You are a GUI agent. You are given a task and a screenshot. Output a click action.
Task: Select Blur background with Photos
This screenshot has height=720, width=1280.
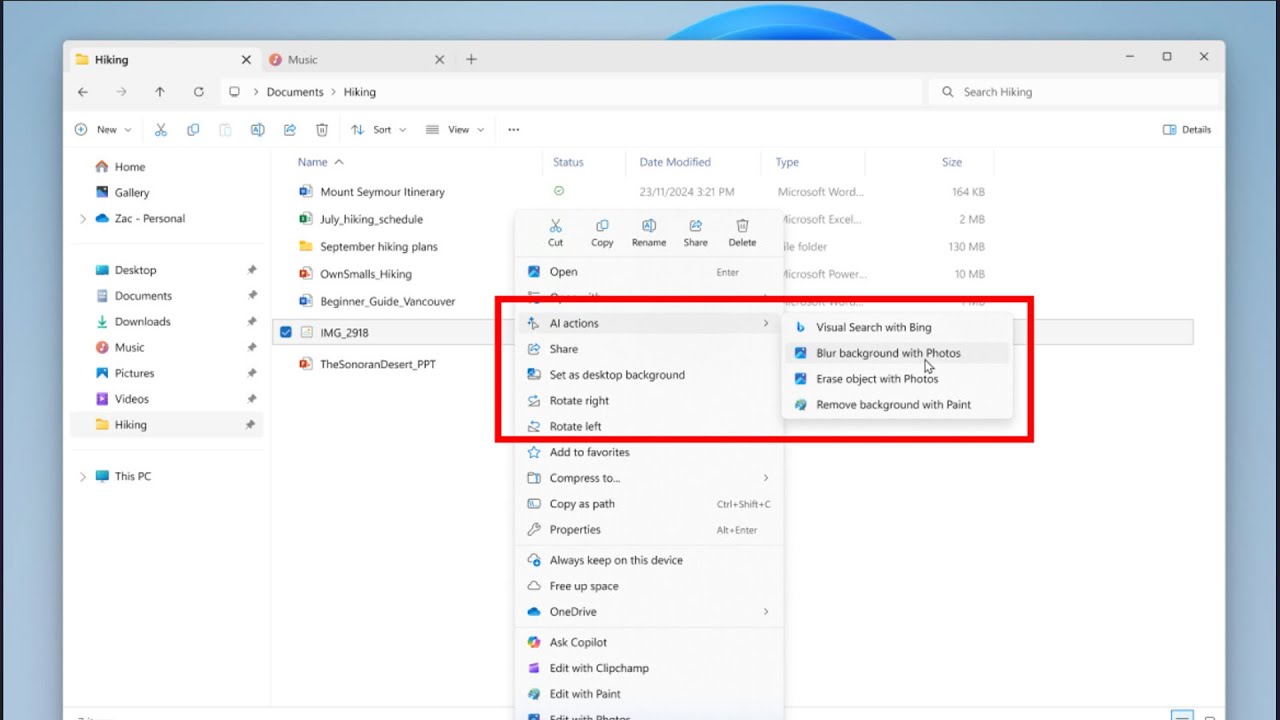[897, 353]
